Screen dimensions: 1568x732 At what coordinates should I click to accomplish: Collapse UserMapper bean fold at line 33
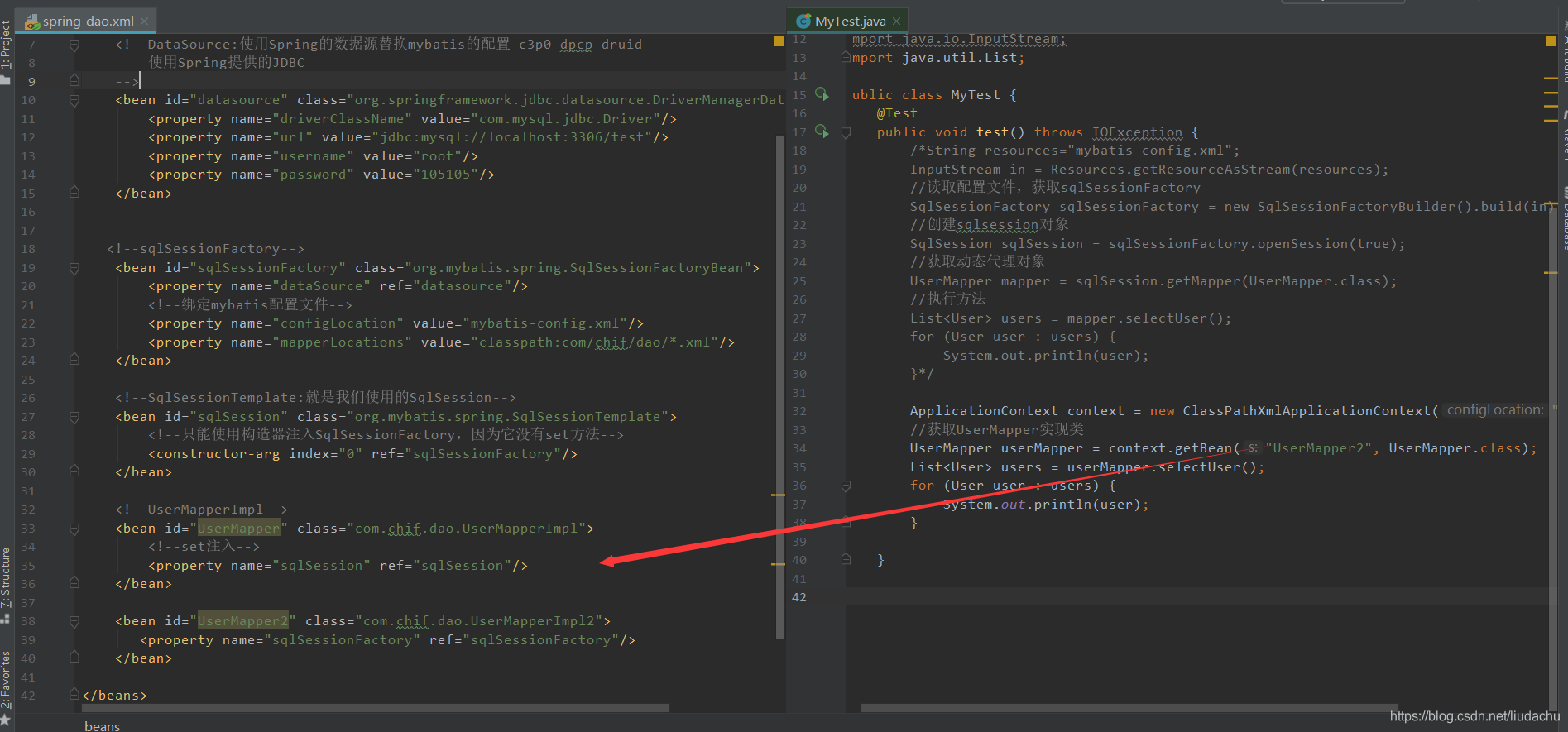tap(74, 529)
